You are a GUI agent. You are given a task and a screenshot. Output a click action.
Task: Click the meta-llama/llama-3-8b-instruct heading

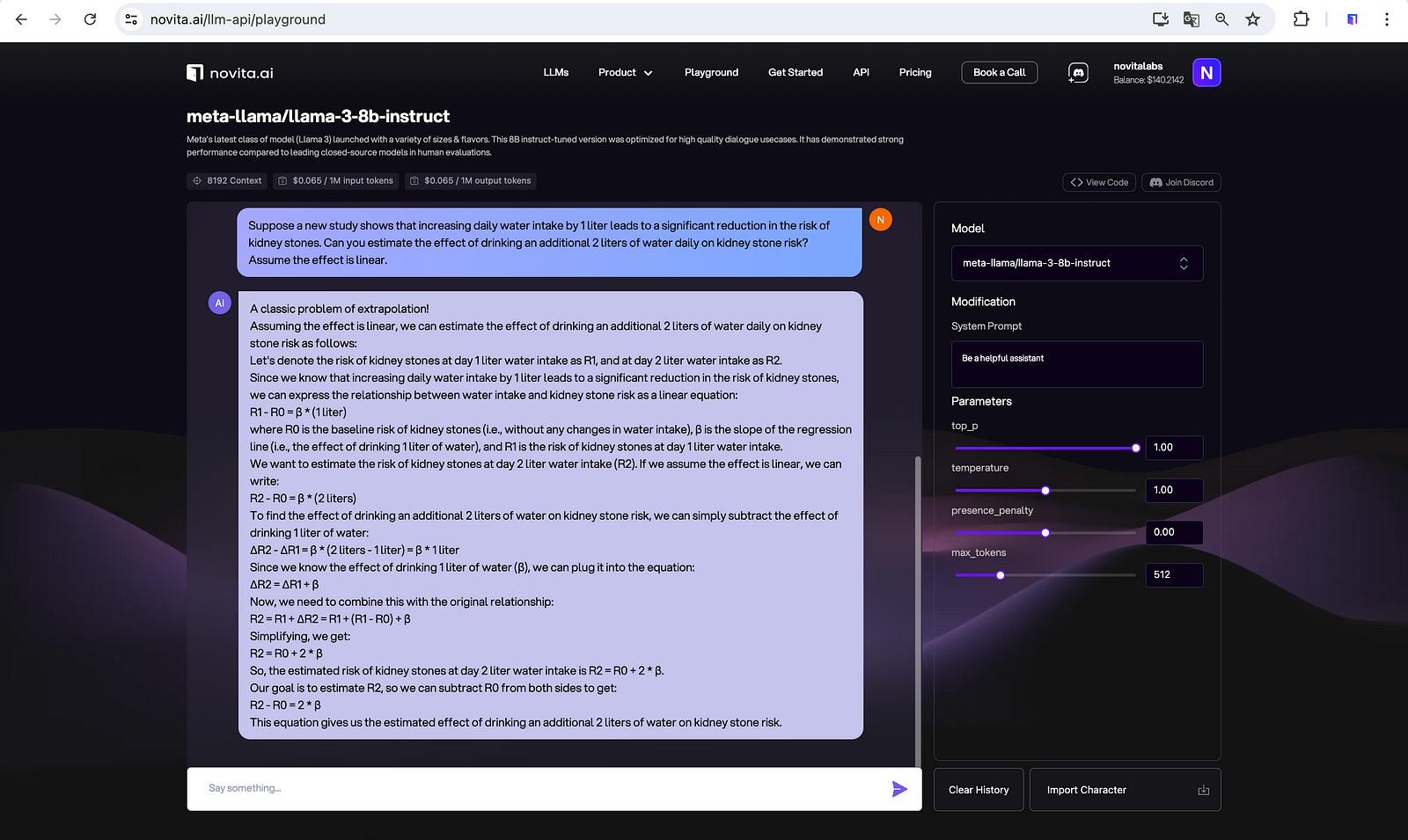[318, 116]
